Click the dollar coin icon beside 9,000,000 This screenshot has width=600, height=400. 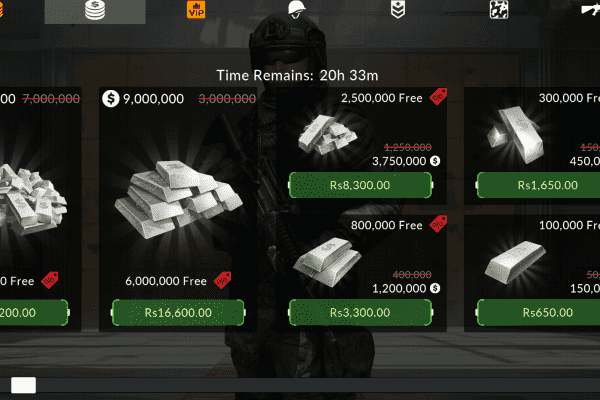pyautogui.click(x=111, y=99)
